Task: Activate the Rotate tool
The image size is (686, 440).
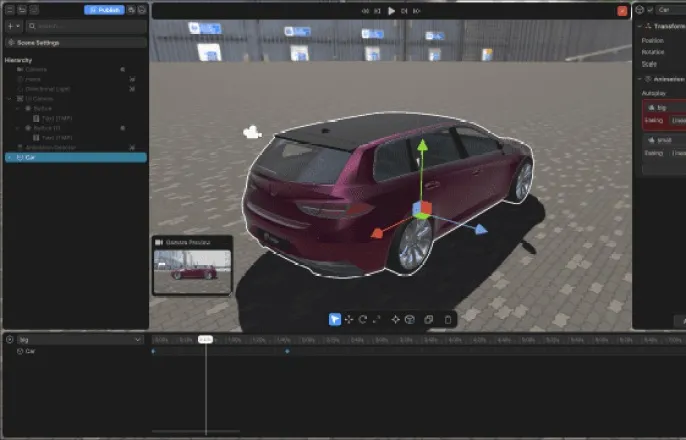Action: point(363,319)
